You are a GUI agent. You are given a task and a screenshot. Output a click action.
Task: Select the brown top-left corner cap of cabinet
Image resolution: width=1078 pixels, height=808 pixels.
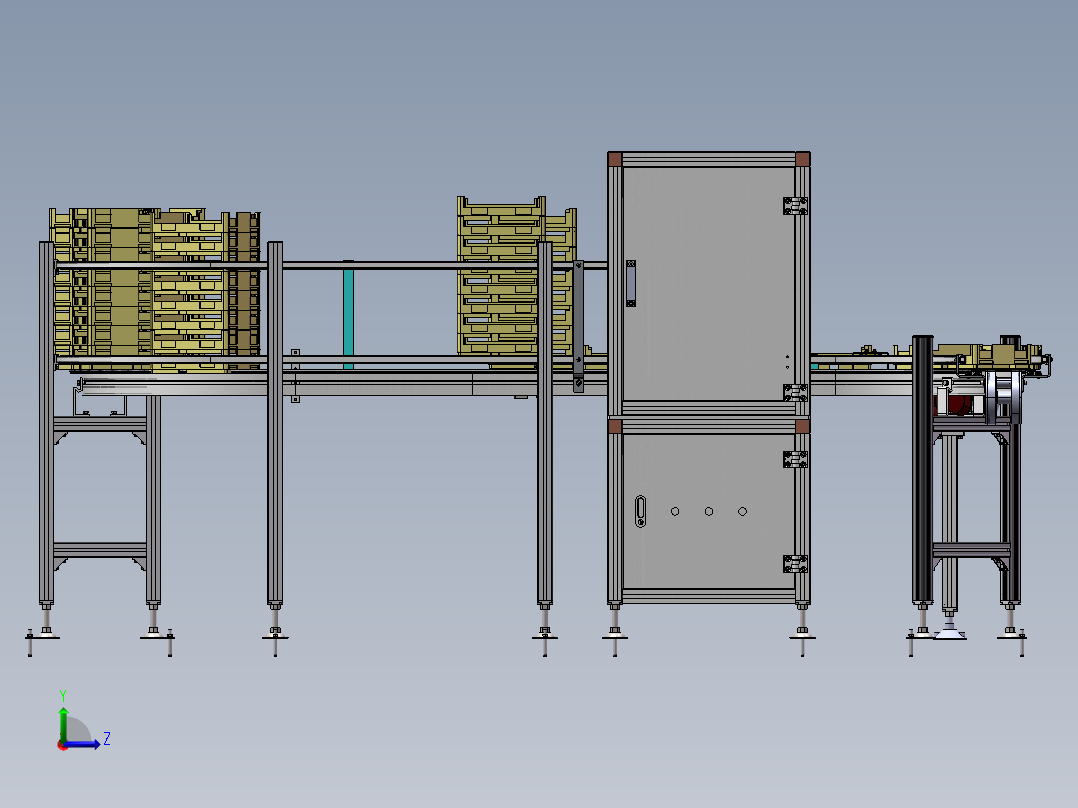(x=615, y=160)
